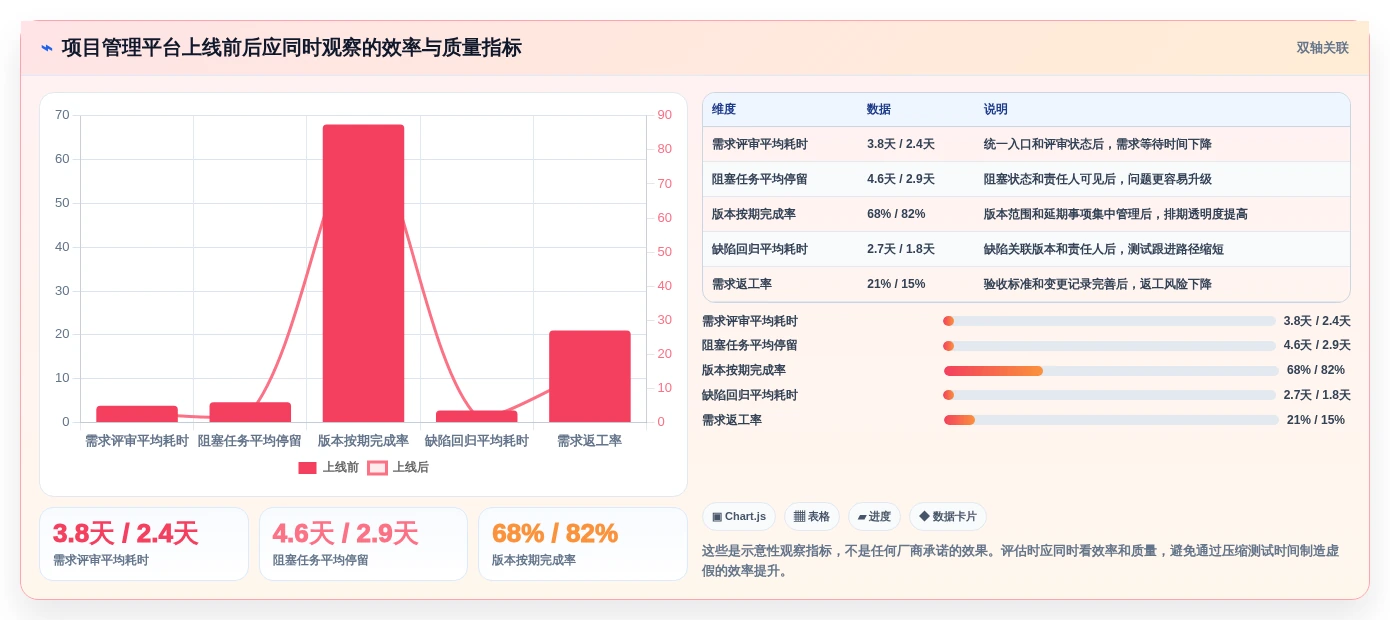Click the 需求评审平均耗时 bar in chart

coord(137,414)
